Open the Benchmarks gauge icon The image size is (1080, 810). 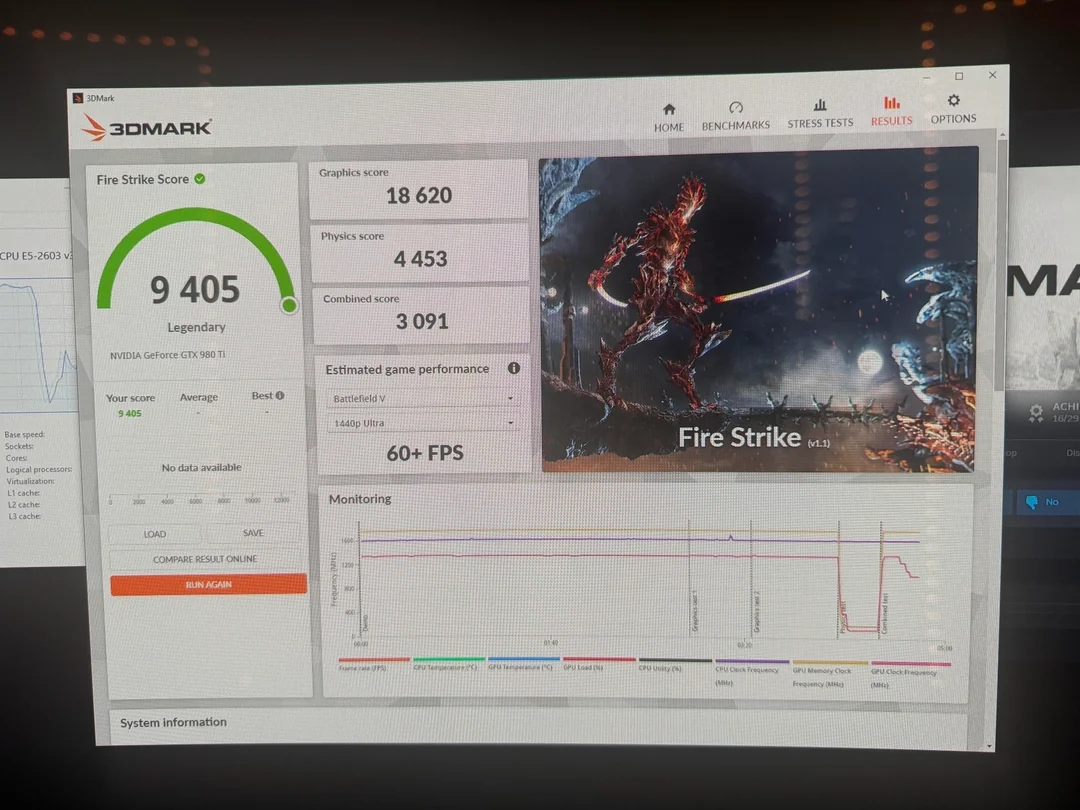tap(736, 107)
